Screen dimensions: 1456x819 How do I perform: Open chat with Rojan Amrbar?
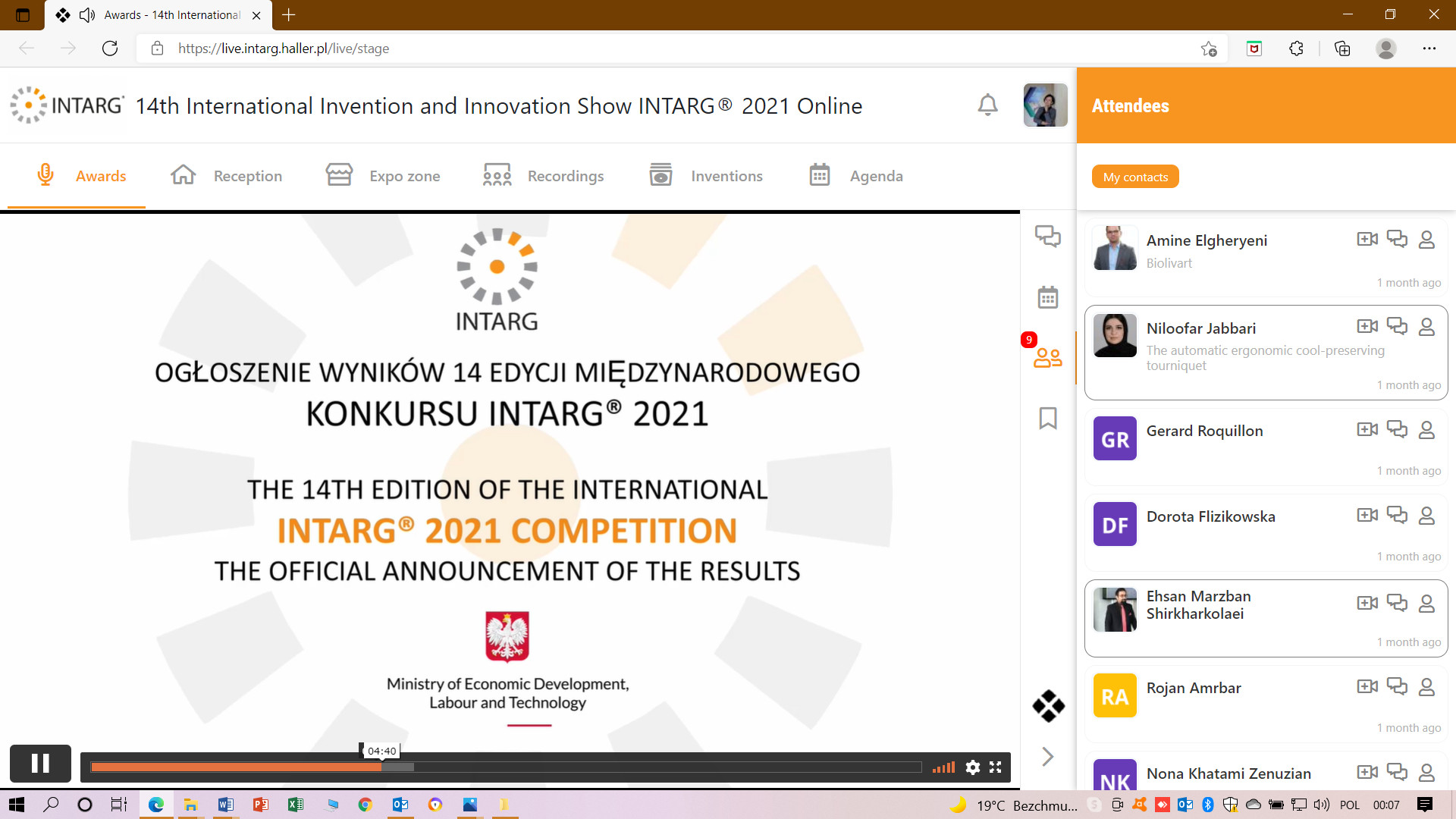(x=1397, y=686)
